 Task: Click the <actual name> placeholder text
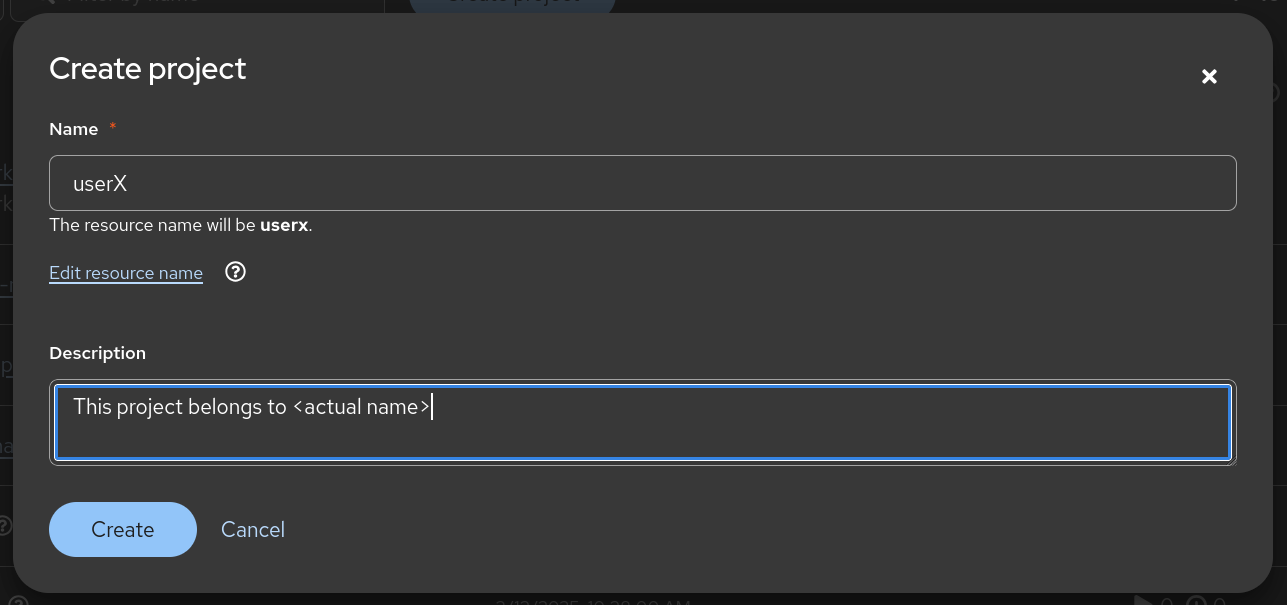[x=362, y=407]
